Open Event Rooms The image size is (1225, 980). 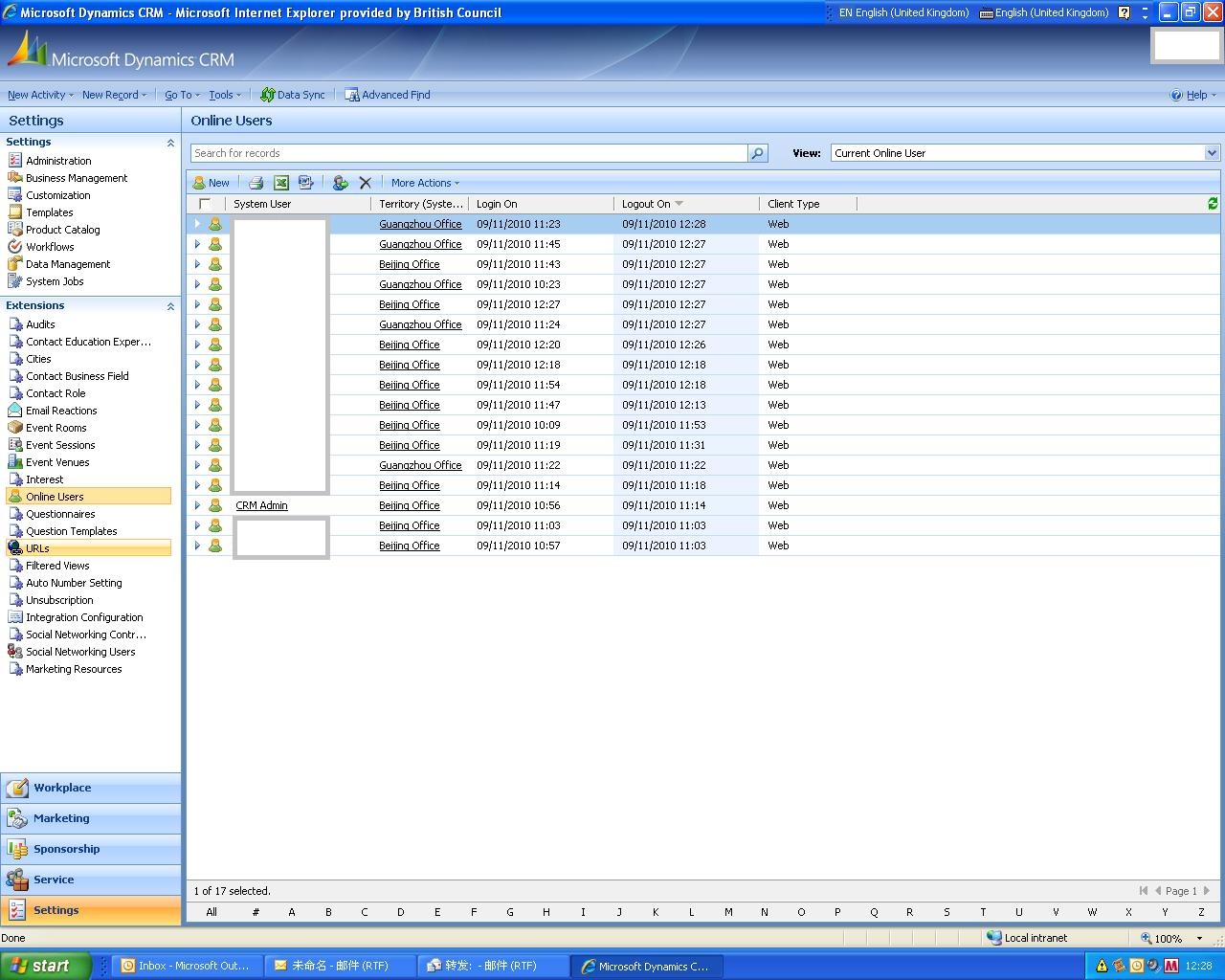click(x=56, y=428)
